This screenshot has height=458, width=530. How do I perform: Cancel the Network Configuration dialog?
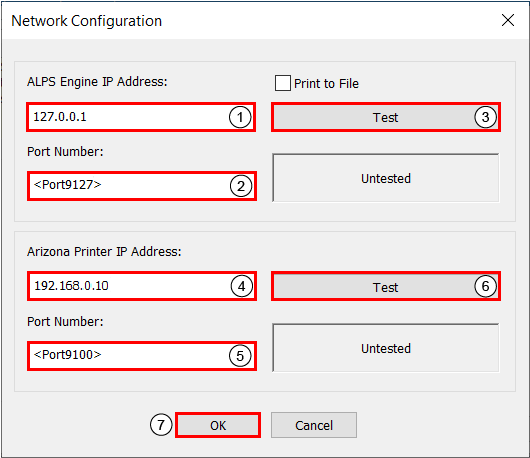(x=314, y=425)
